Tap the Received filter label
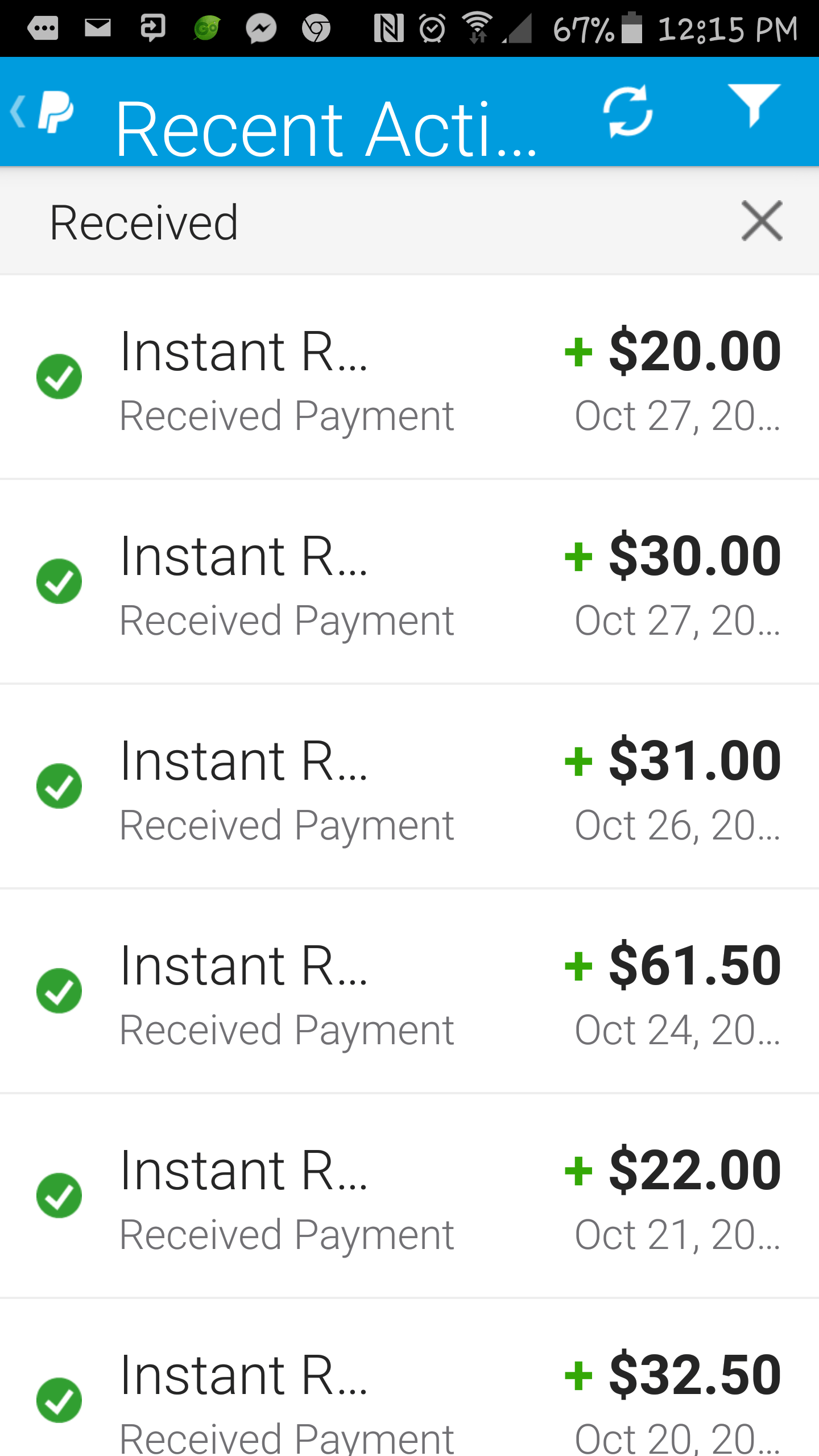Viewport: 819px width, 1456px height. click(144, 222)
